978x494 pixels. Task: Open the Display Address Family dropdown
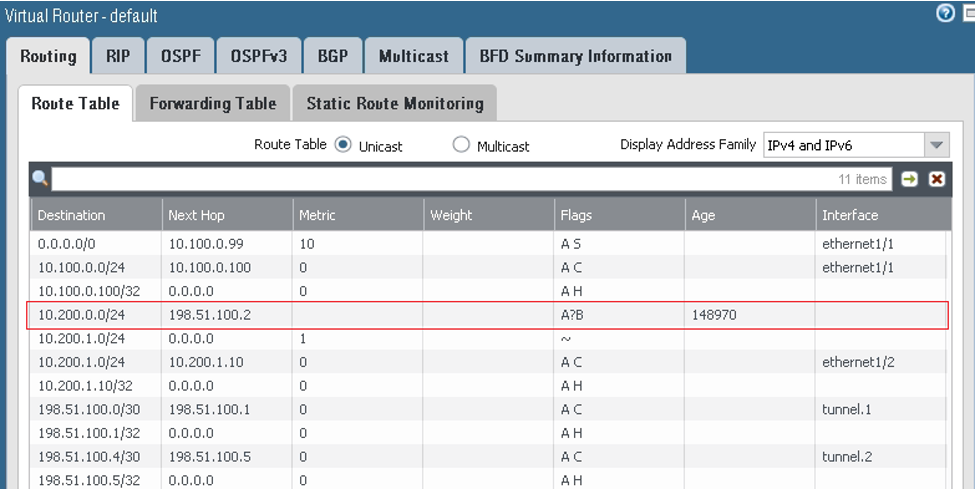pos(844,145)
